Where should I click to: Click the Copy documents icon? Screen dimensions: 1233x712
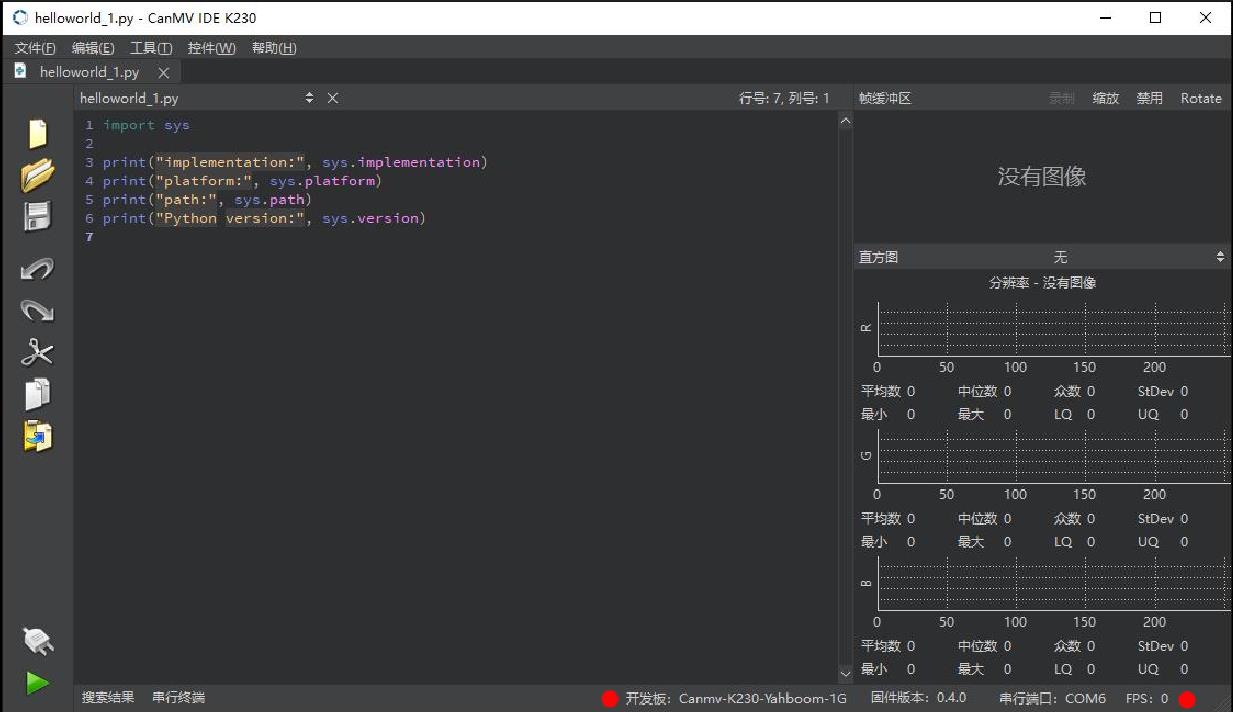pos(37,394)
